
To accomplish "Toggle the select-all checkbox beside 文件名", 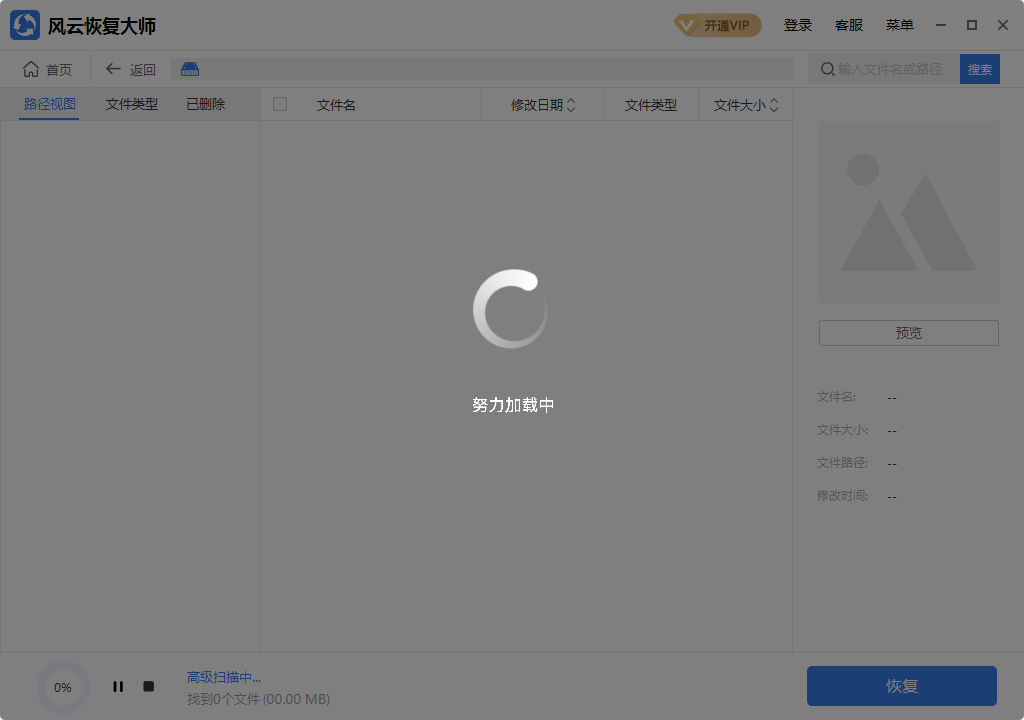I will (280, 105).
